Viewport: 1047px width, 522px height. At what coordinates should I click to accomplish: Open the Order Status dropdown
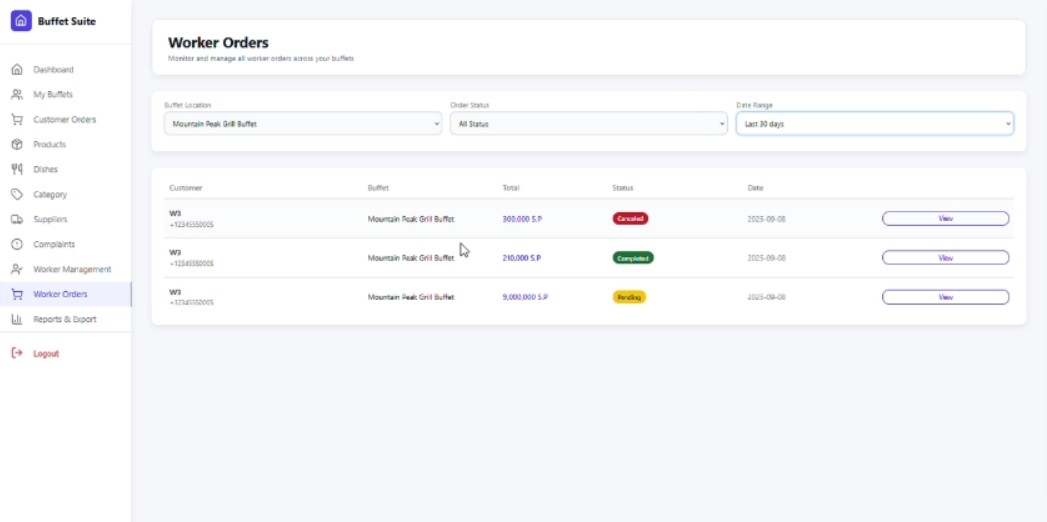tap(588, 124)
